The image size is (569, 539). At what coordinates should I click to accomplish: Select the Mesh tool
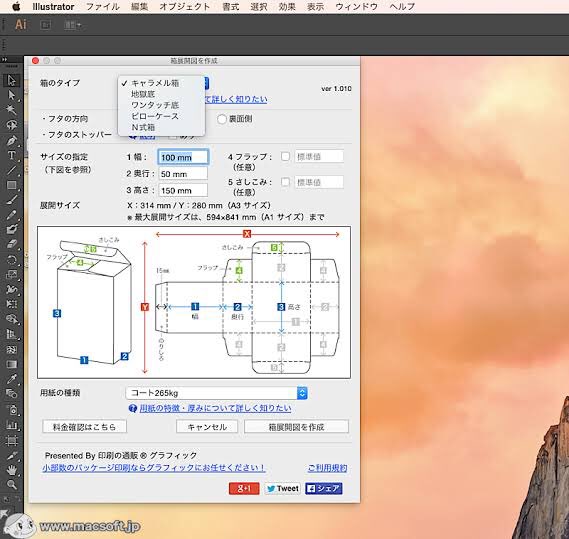click(11, 349)
